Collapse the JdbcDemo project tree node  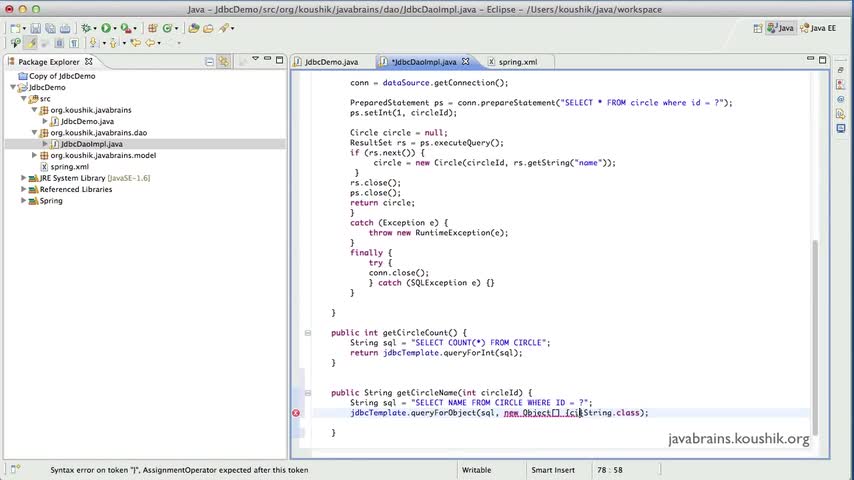[13, 87]
